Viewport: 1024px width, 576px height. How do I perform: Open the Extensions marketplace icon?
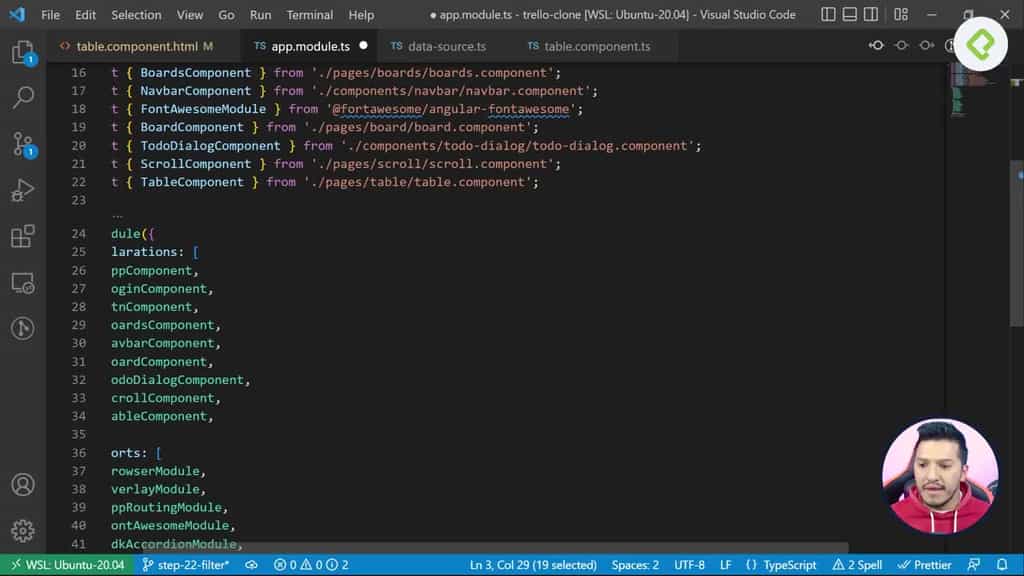(22, 235)
